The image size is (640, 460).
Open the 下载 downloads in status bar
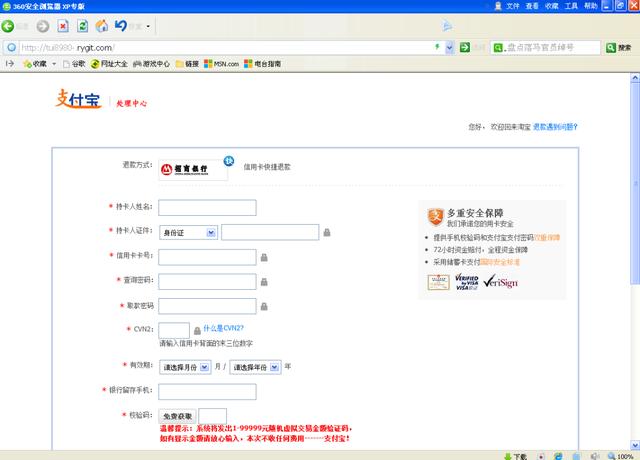(x=516, y=456)
